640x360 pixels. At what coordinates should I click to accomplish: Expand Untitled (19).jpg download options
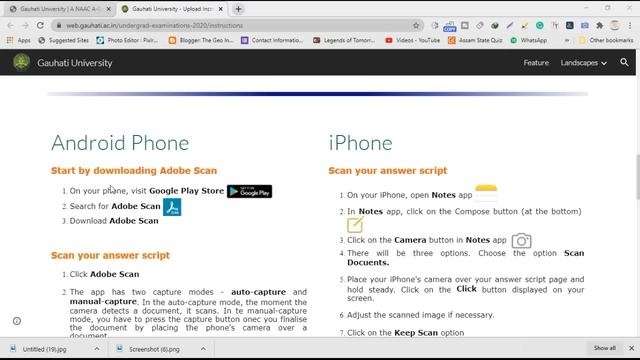(x=97, y=349)
